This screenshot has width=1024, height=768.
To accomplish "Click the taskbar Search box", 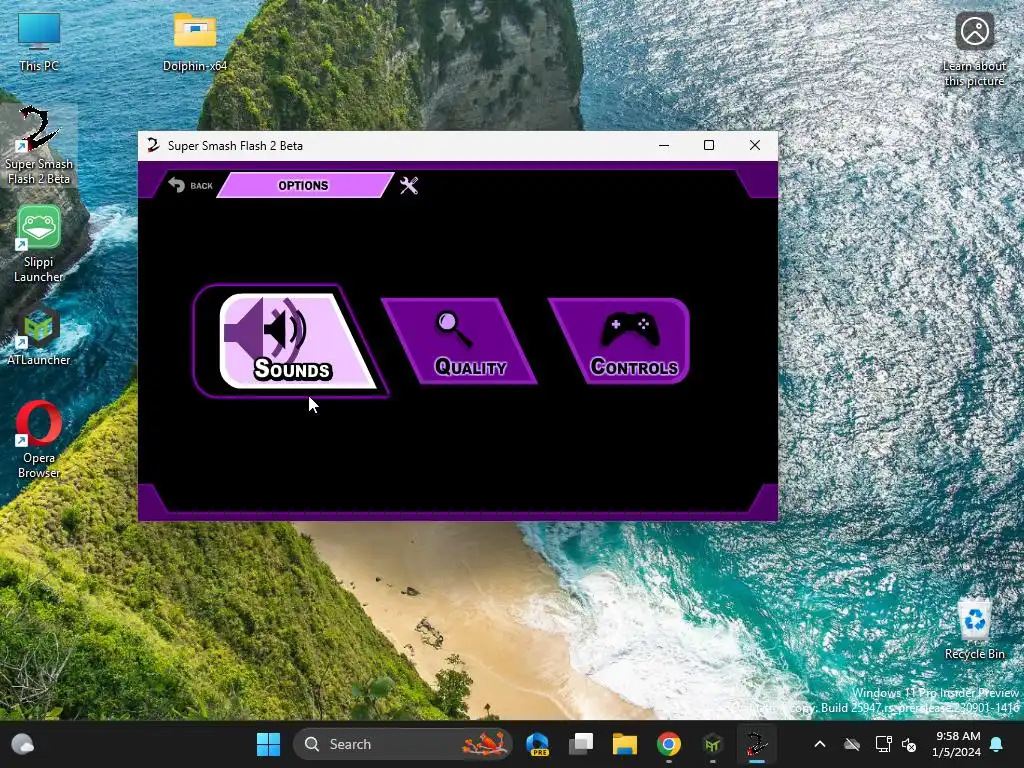I will 403,744.
